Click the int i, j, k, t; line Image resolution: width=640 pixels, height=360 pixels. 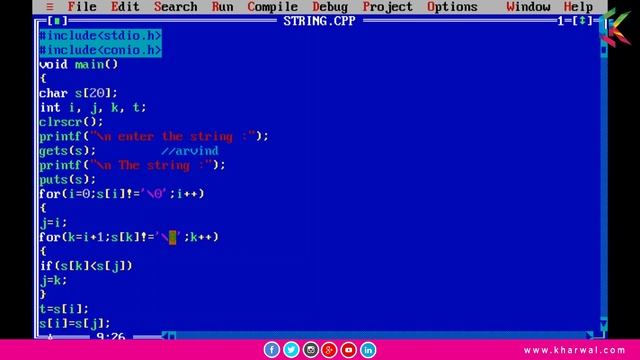[x=93, y=108]
